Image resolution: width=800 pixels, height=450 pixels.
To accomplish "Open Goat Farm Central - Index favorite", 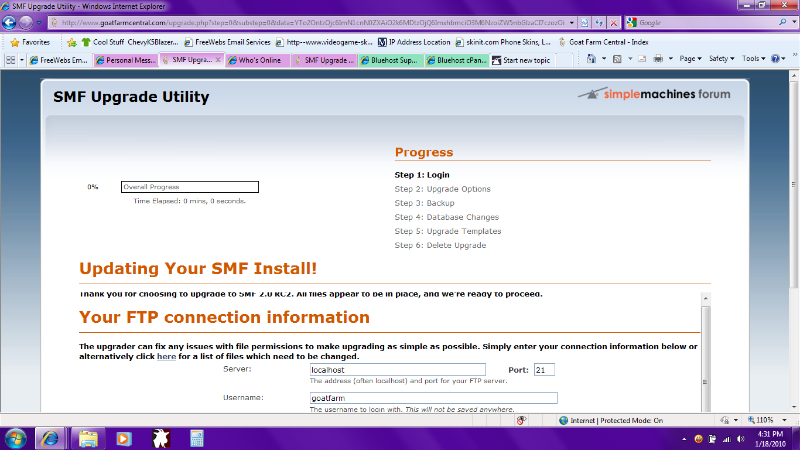I will [x=603, y=42].
